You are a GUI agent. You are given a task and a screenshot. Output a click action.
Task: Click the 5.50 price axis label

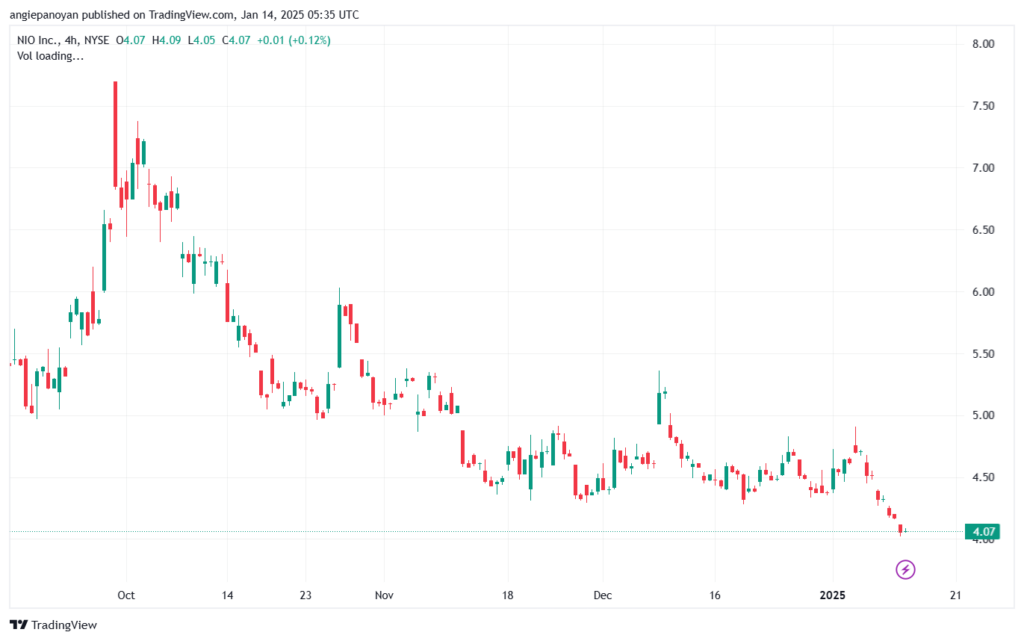coord(983,354)
